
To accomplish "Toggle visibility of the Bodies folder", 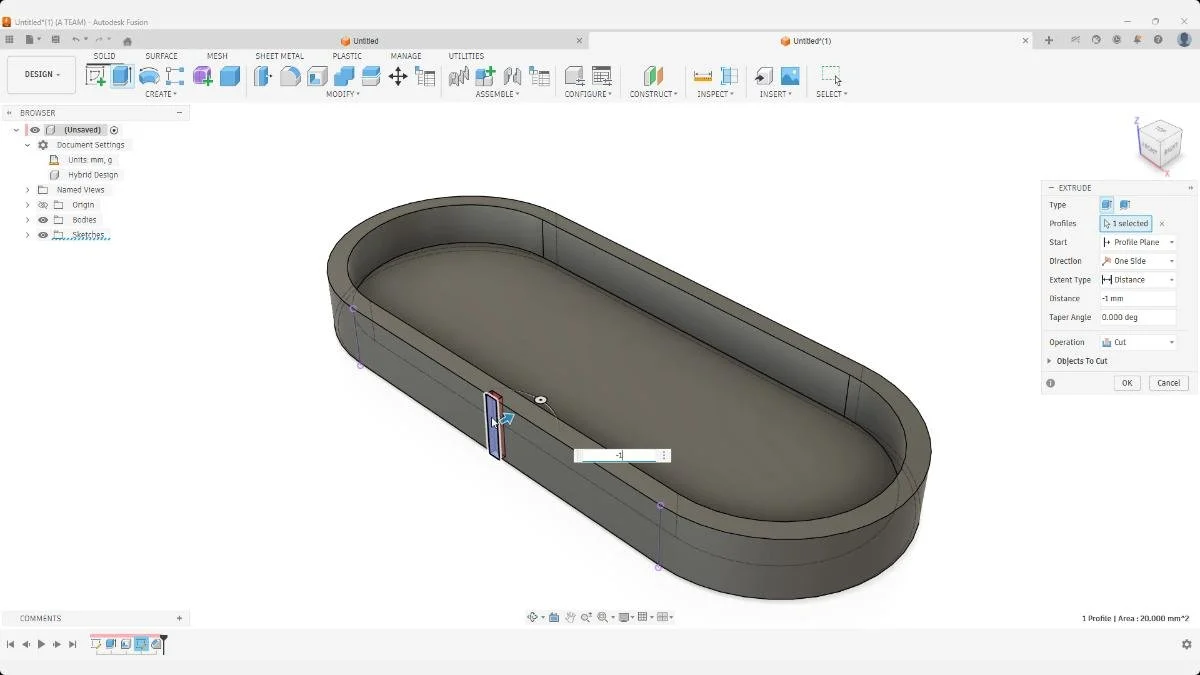I will click(42, 220).
